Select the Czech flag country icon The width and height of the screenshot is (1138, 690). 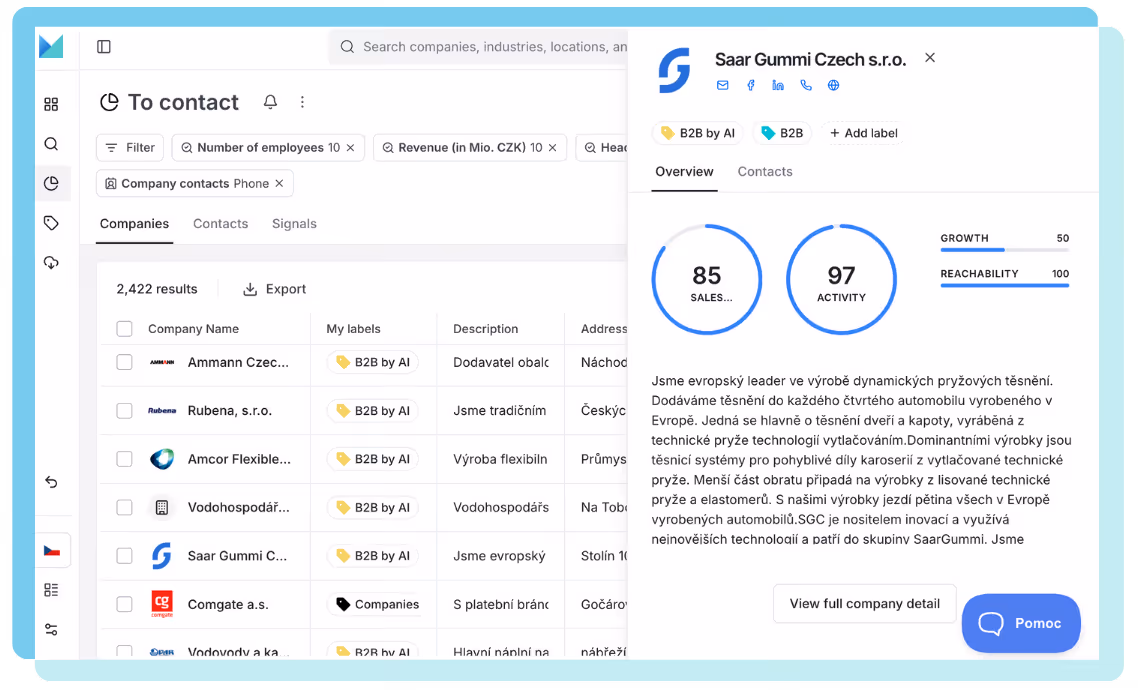pos(52,551)
